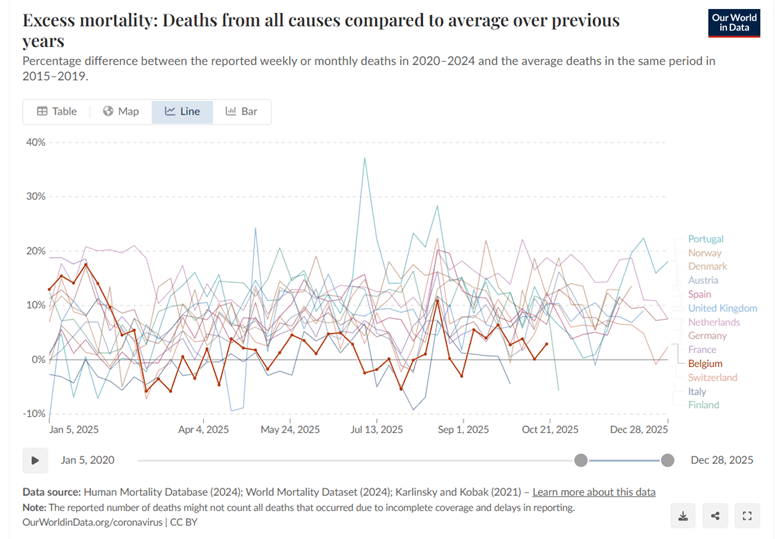784x539 pixels.
Task: Switch to the Table tab
Action: click(x=57, y=111)
